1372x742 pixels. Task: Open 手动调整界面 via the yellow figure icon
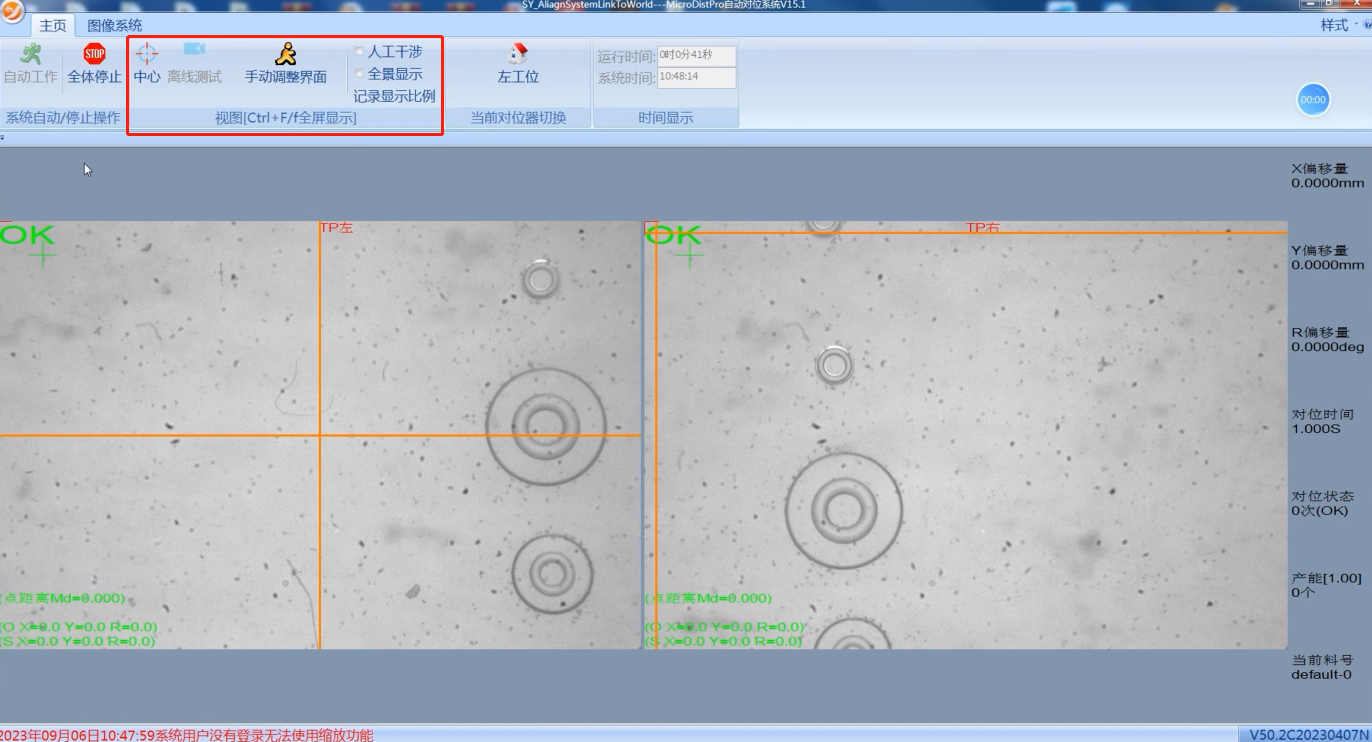286,54
